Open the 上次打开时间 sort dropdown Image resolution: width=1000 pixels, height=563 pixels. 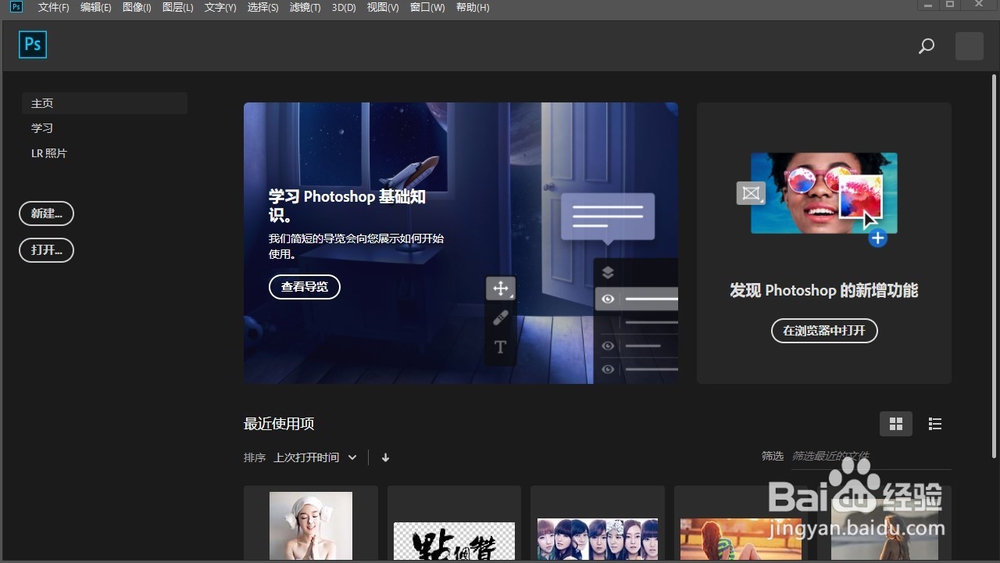click(x=315, y=458)
